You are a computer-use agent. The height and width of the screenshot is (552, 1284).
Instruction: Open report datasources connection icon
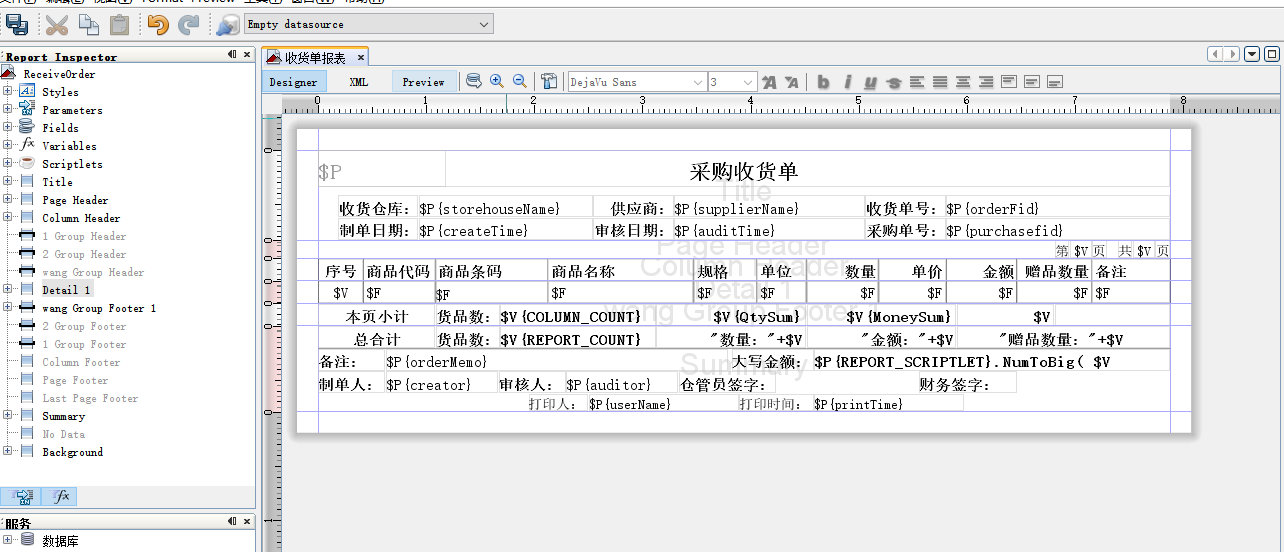tap(228, 24)
